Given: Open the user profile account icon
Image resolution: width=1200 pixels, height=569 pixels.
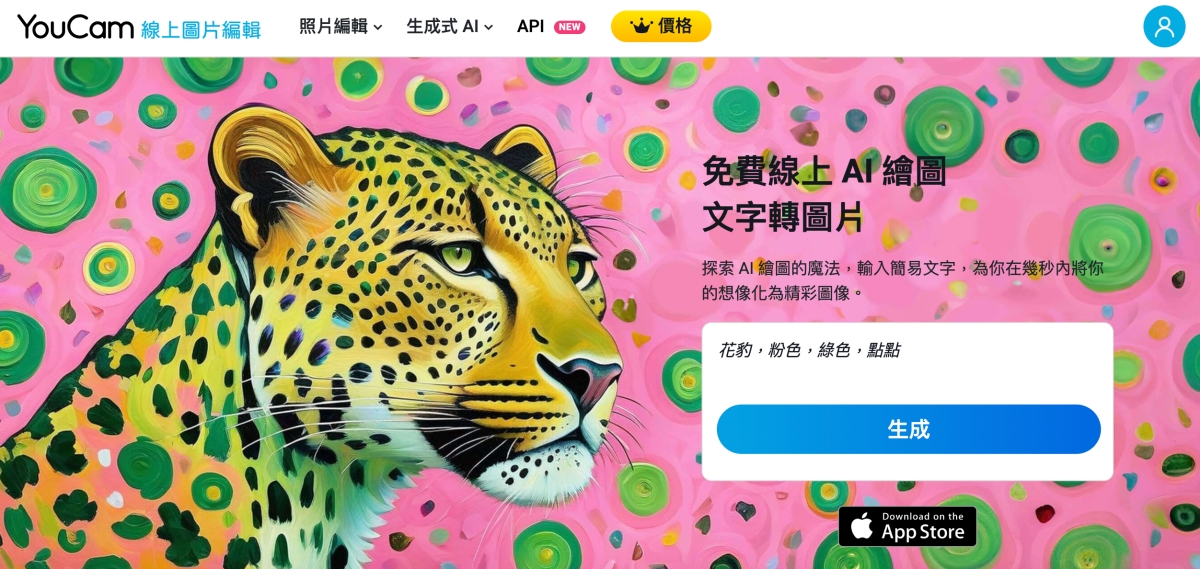Looking at the screenshot, I should [x=1164, y=27].
